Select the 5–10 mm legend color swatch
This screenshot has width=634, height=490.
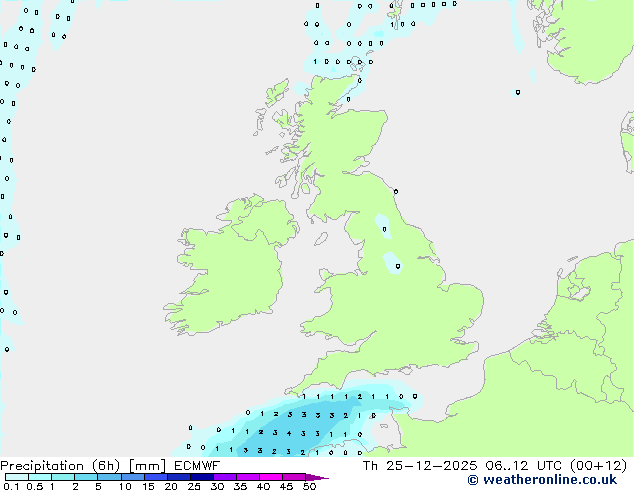click(109, 477)
